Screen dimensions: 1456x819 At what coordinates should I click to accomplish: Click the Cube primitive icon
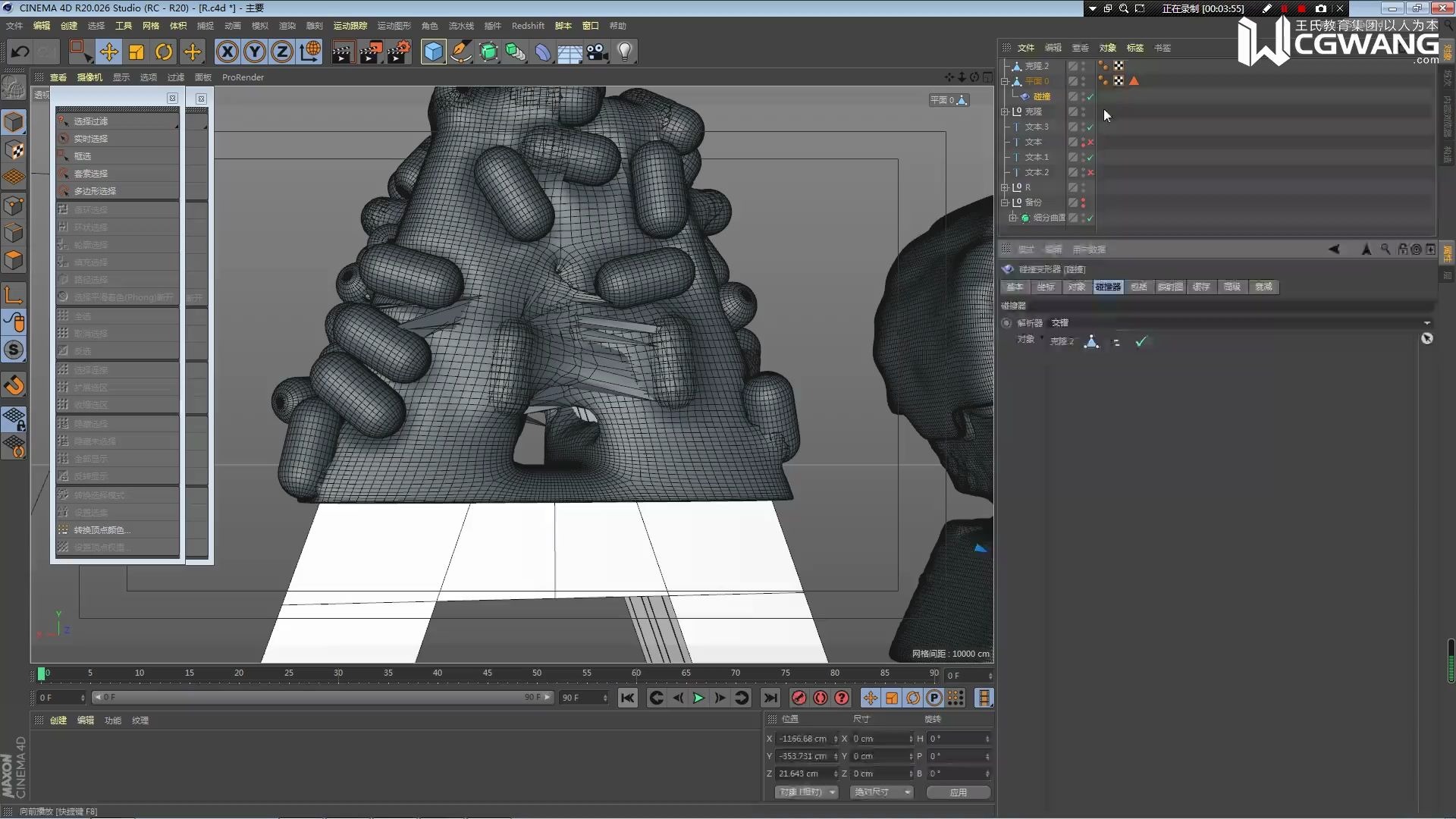coord(433,52)
